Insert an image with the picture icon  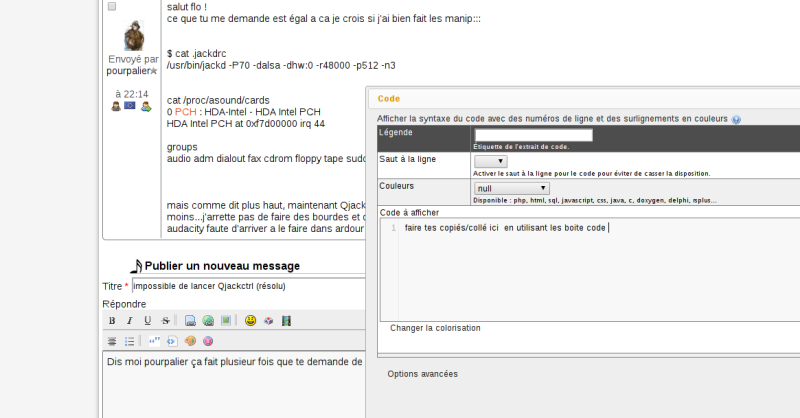coord(226,320)
